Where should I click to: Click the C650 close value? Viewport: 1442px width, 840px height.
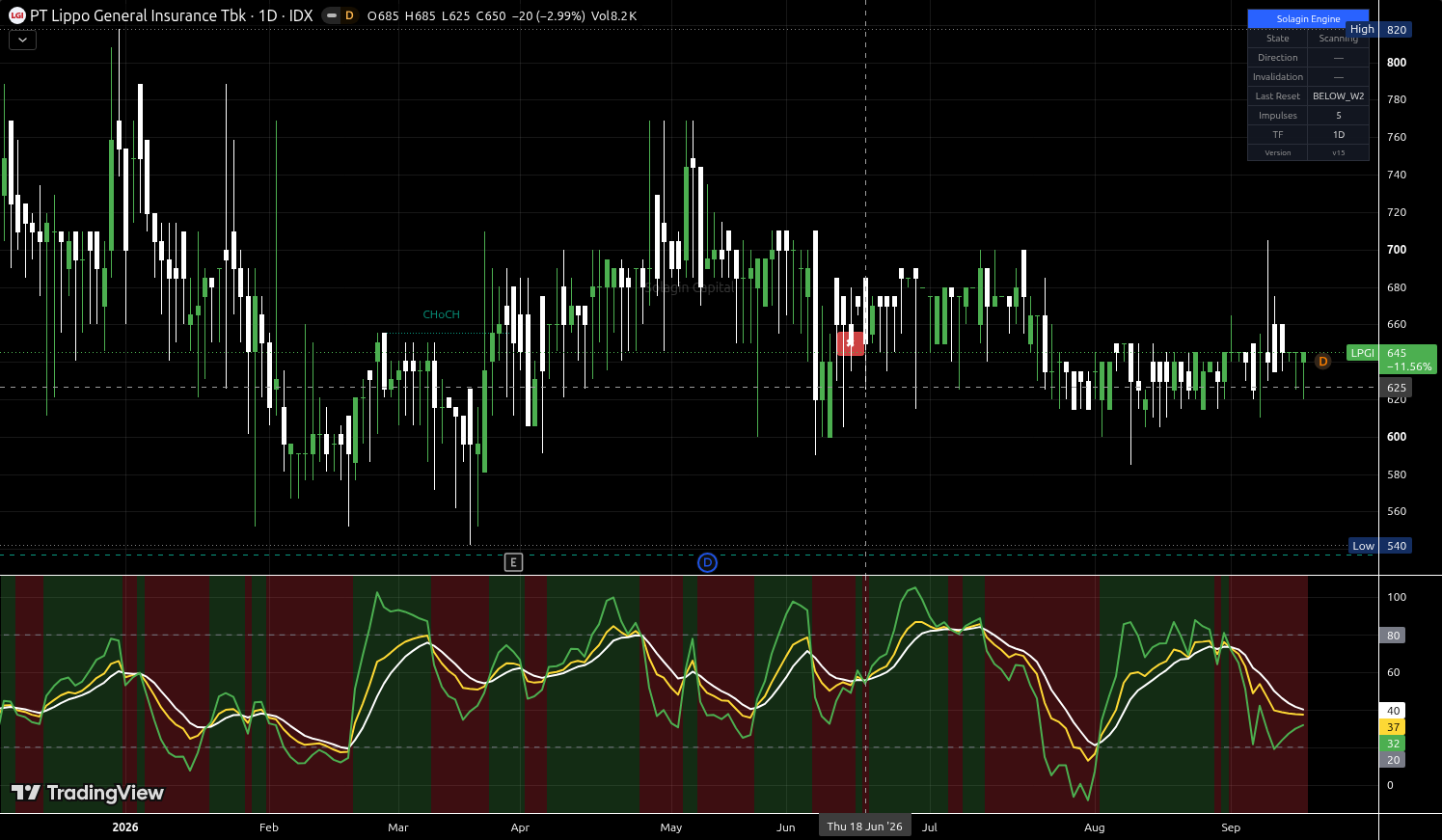click(491, 16)
